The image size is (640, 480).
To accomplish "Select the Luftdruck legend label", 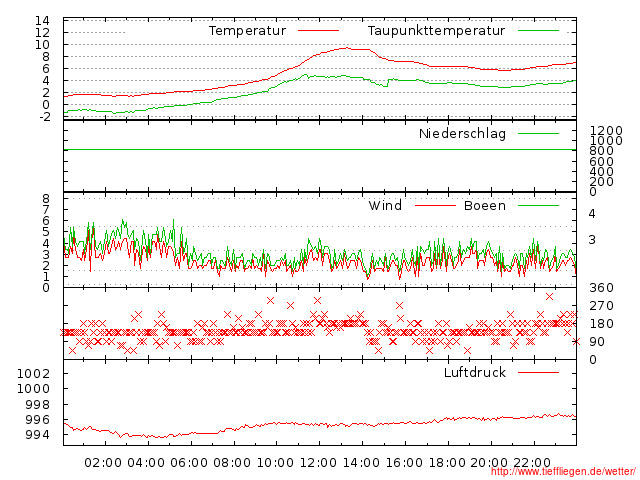I will click(x=475, y=372).
